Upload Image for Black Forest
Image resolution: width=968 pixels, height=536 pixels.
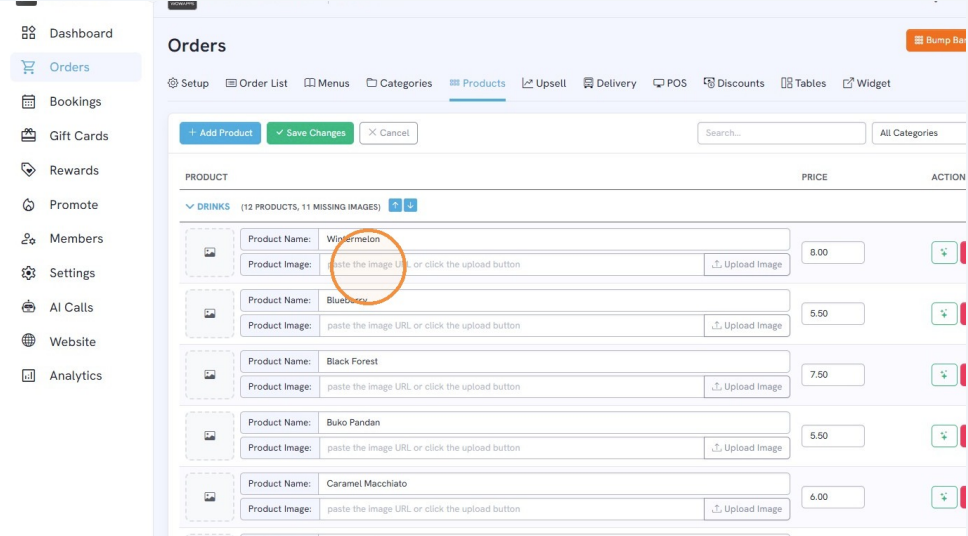pos(747,387)
